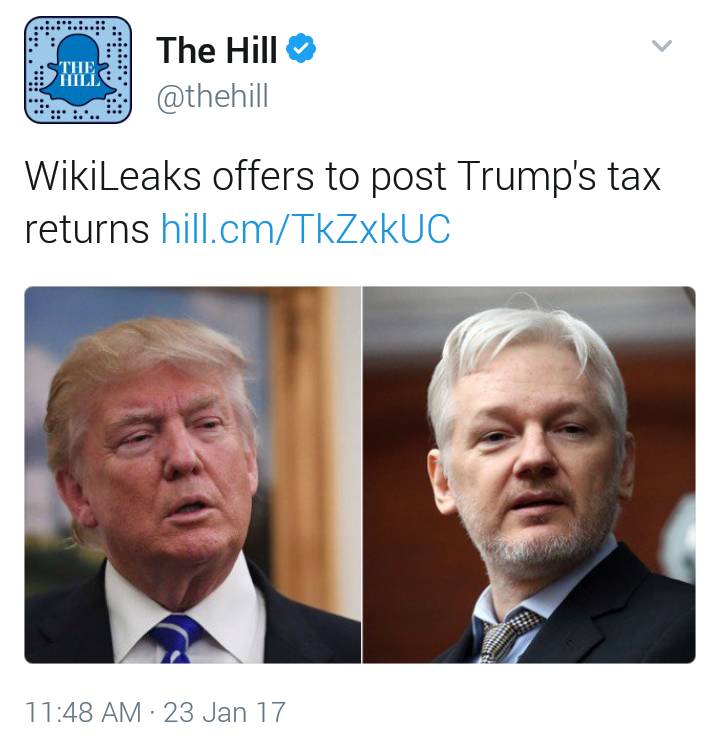View right photo of white-haired man
Viewport: 720px width, 751px height.
[x=529, y=475]
